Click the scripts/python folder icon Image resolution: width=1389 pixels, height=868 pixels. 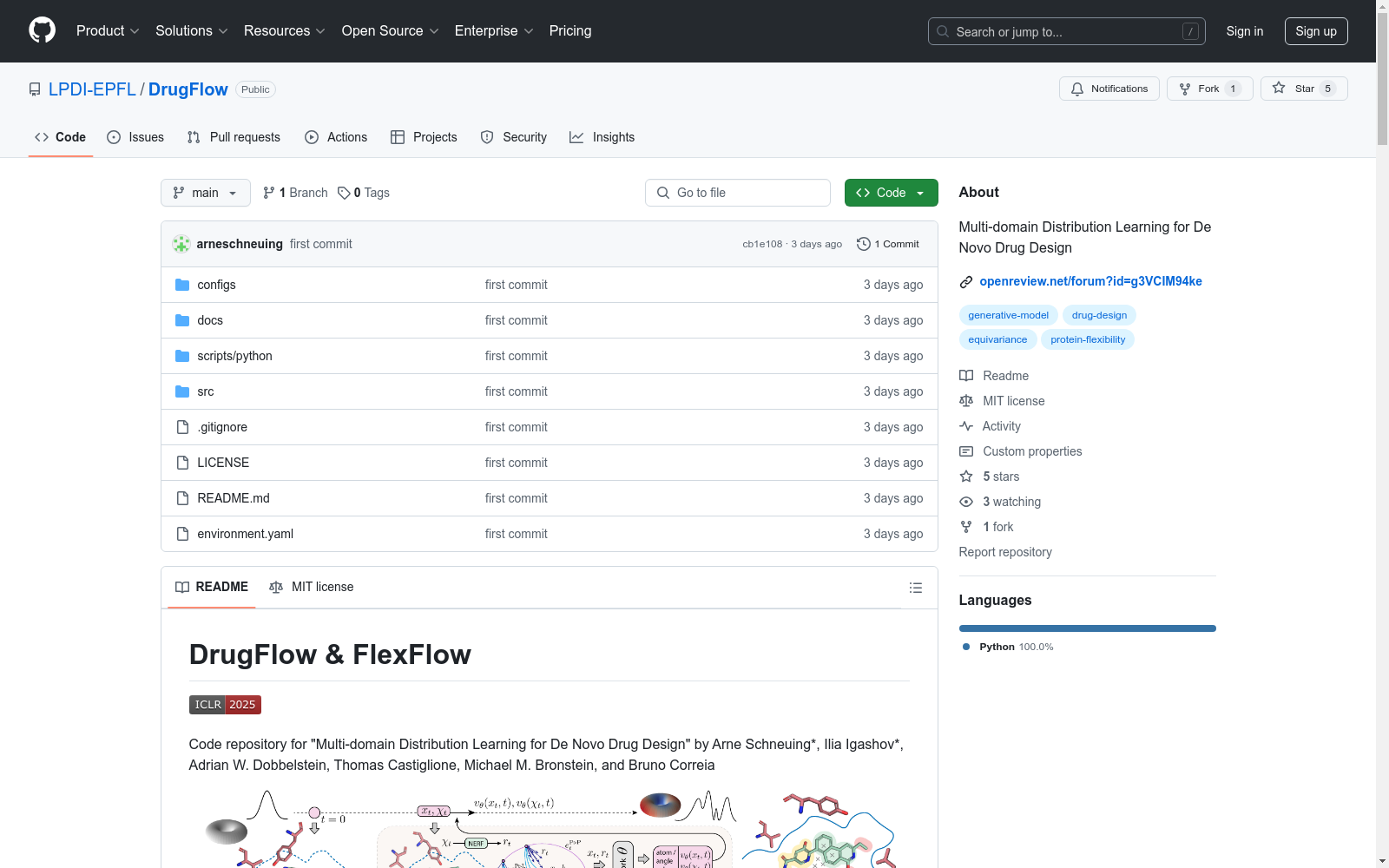[182, 356]
